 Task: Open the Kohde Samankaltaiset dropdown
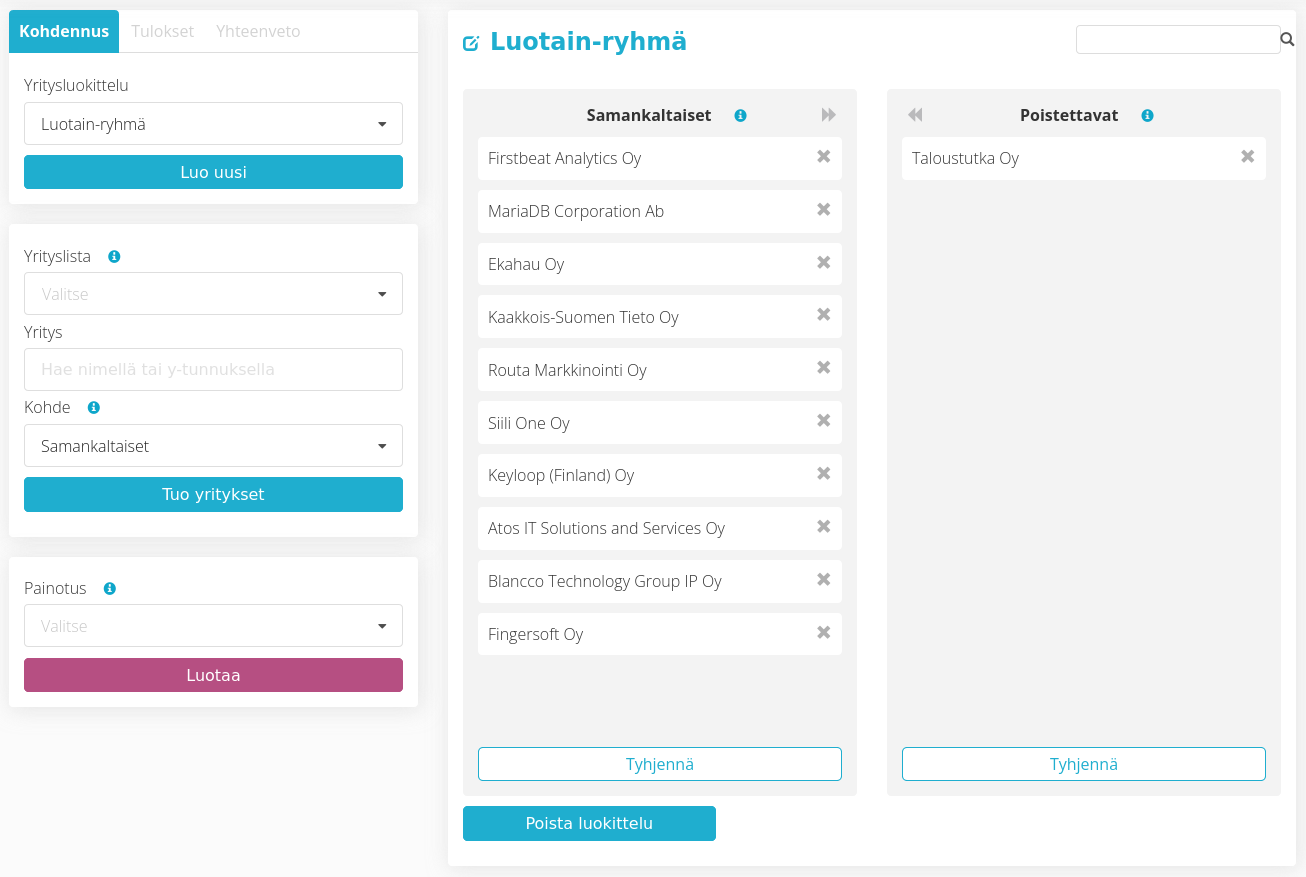pos(213,446)
